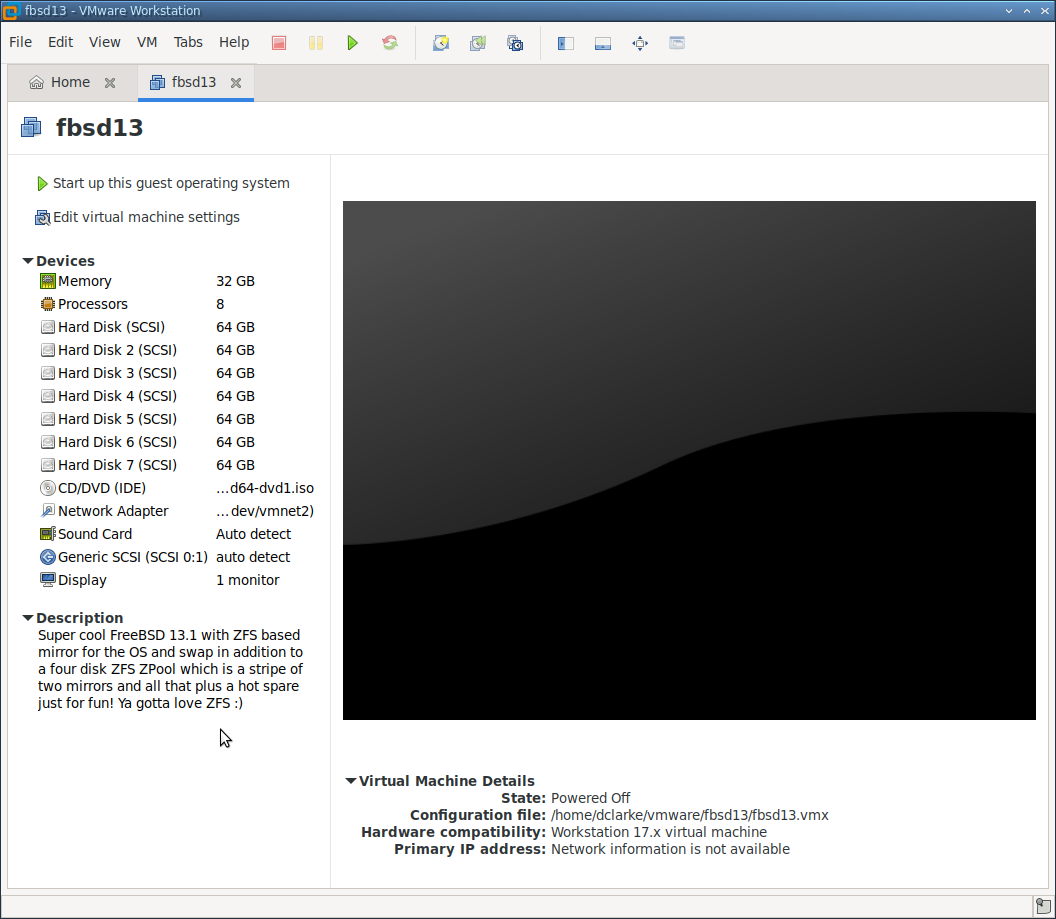
Task: Click the configuration file path
Action: point(690,815)
